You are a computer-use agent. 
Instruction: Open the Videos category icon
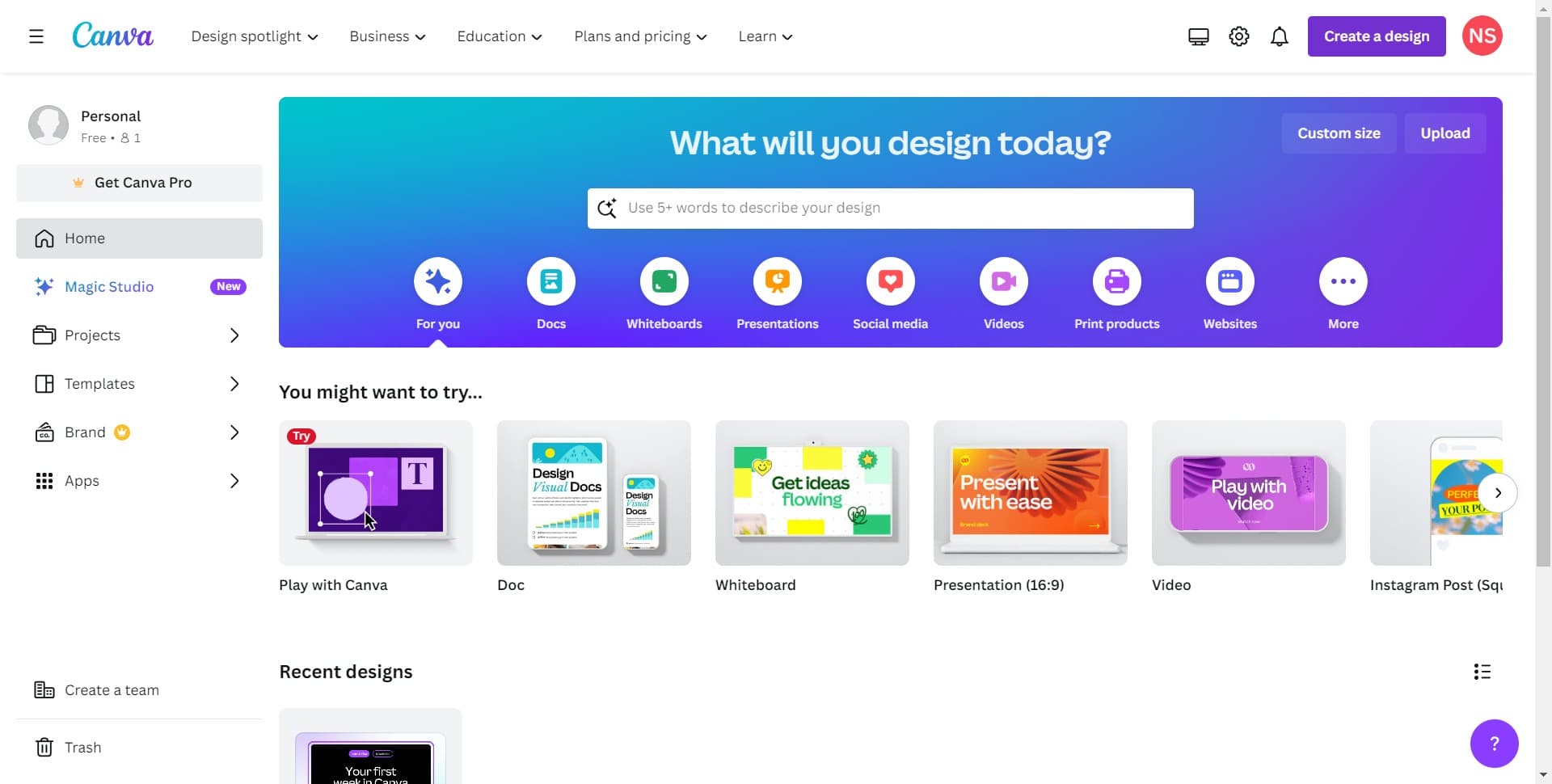[1003, 281]
